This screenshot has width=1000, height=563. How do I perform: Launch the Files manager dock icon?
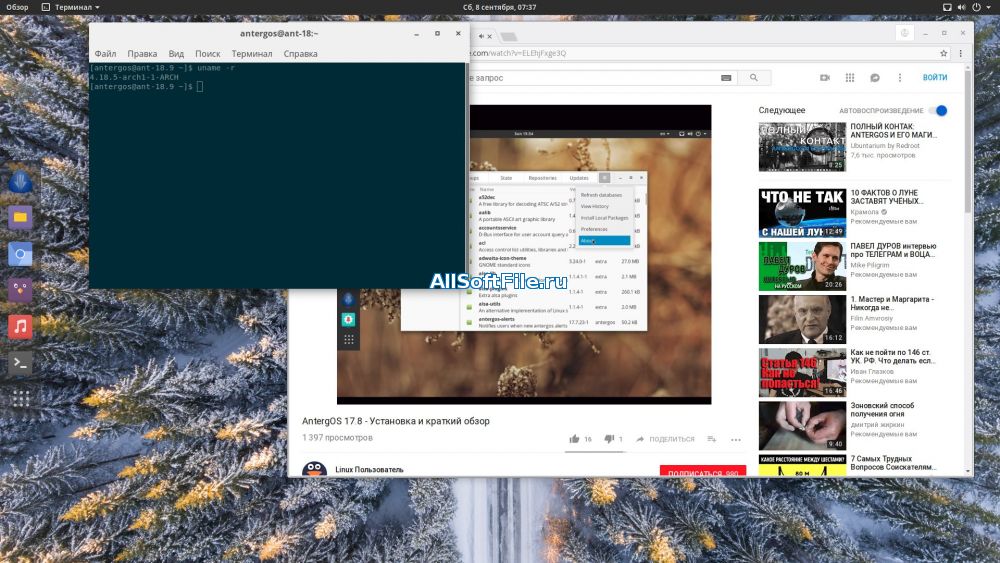tap(20, 217)
